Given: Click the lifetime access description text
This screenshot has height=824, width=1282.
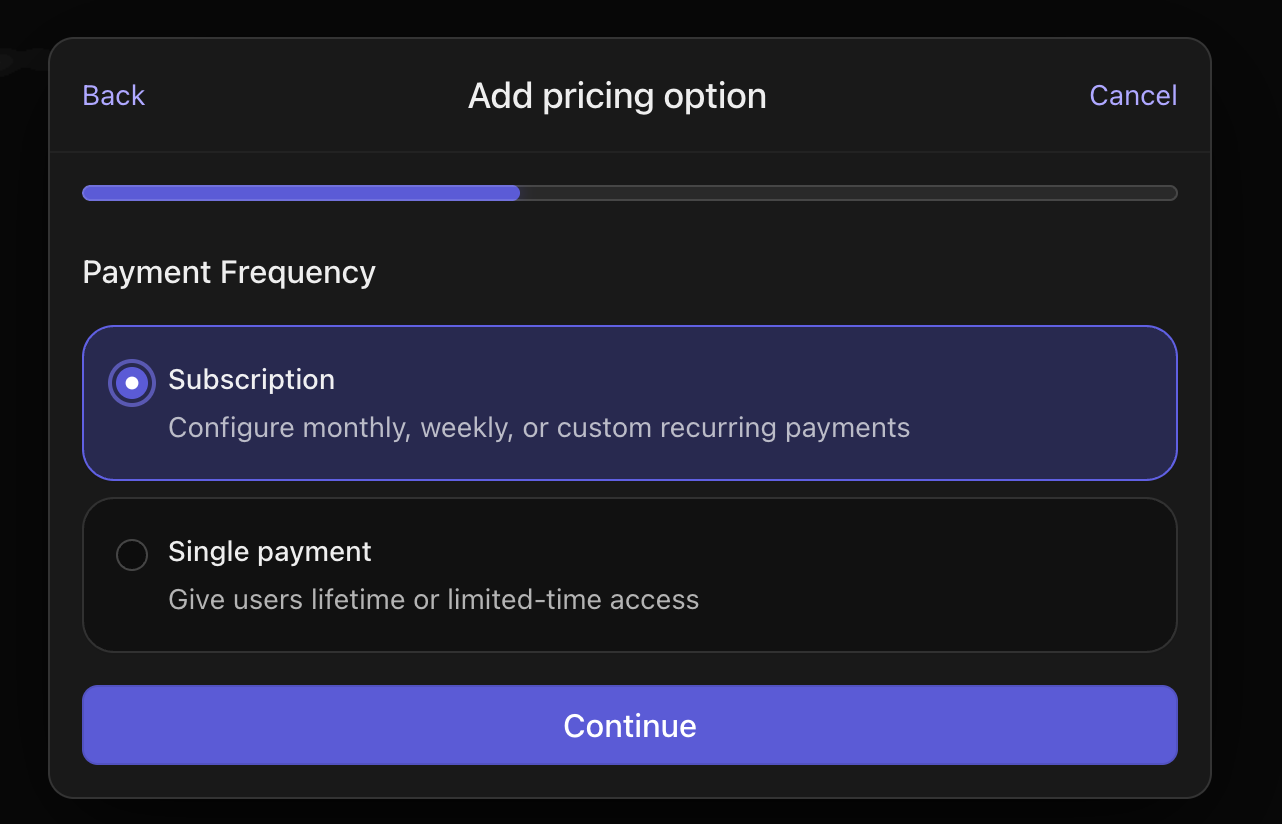Looking at the screenshot, I should point(434,599).
